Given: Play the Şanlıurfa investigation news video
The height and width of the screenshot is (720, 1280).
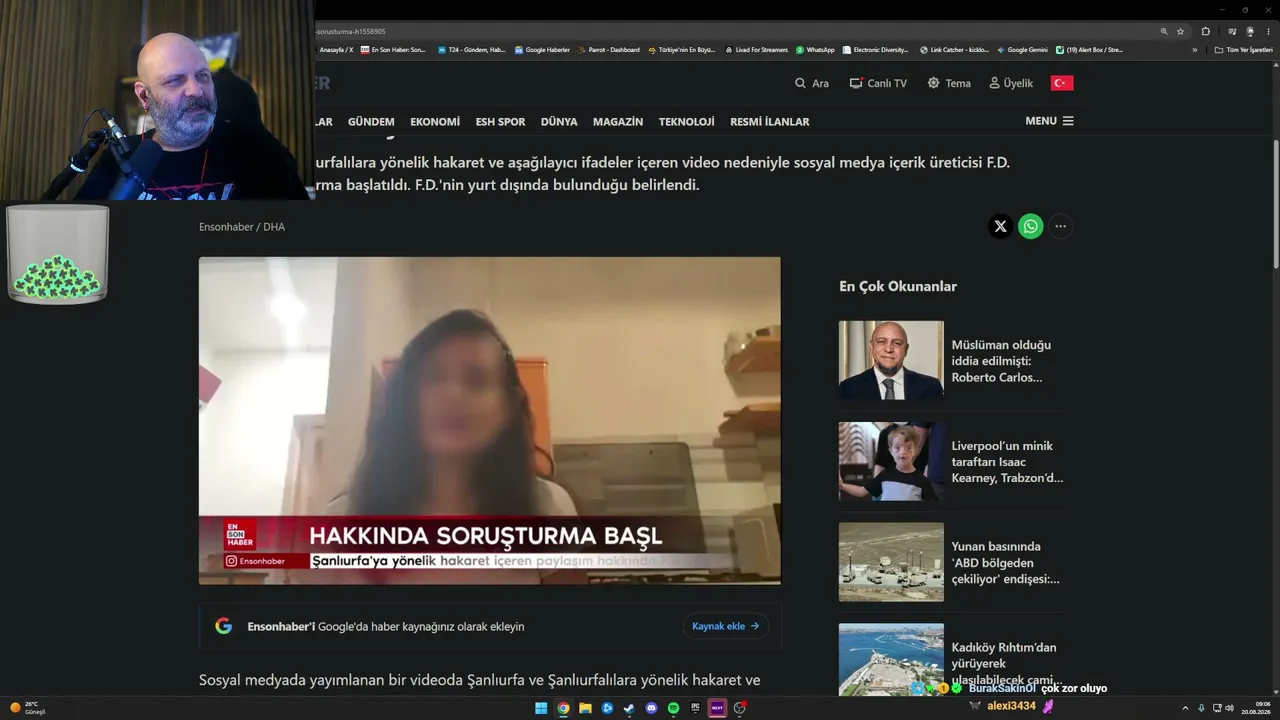Looking at the screenshot, I should coord(490,420).
